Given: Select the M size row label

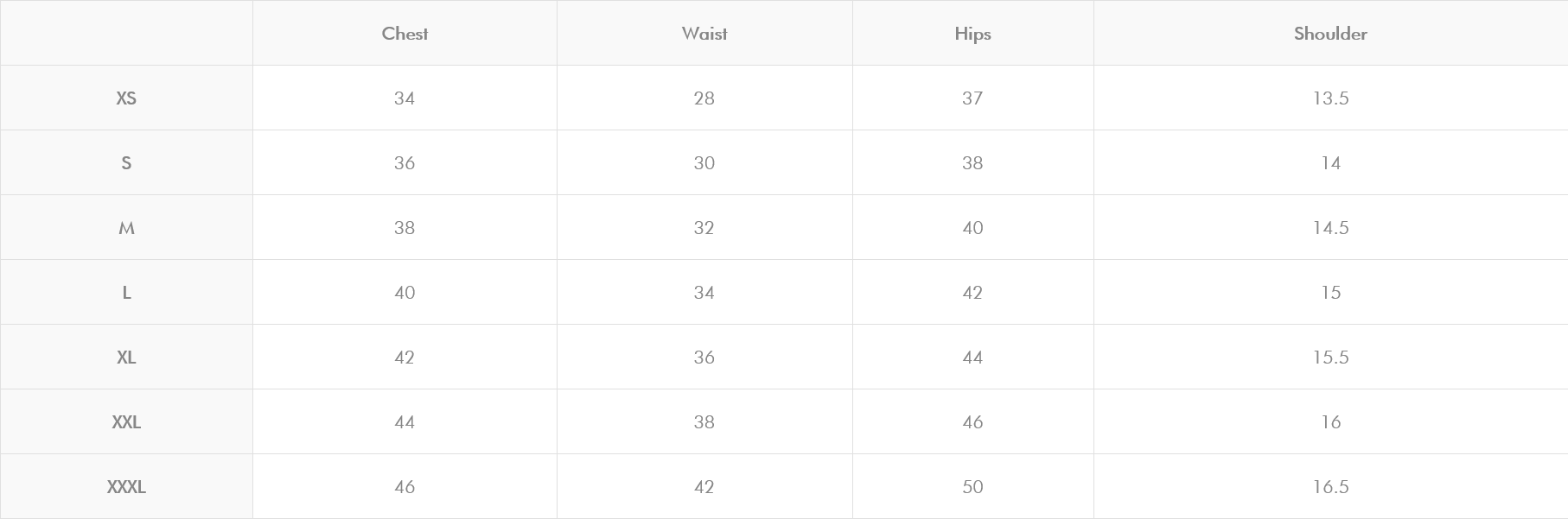Looking at the screenshot, I should [x=126, y=228].
